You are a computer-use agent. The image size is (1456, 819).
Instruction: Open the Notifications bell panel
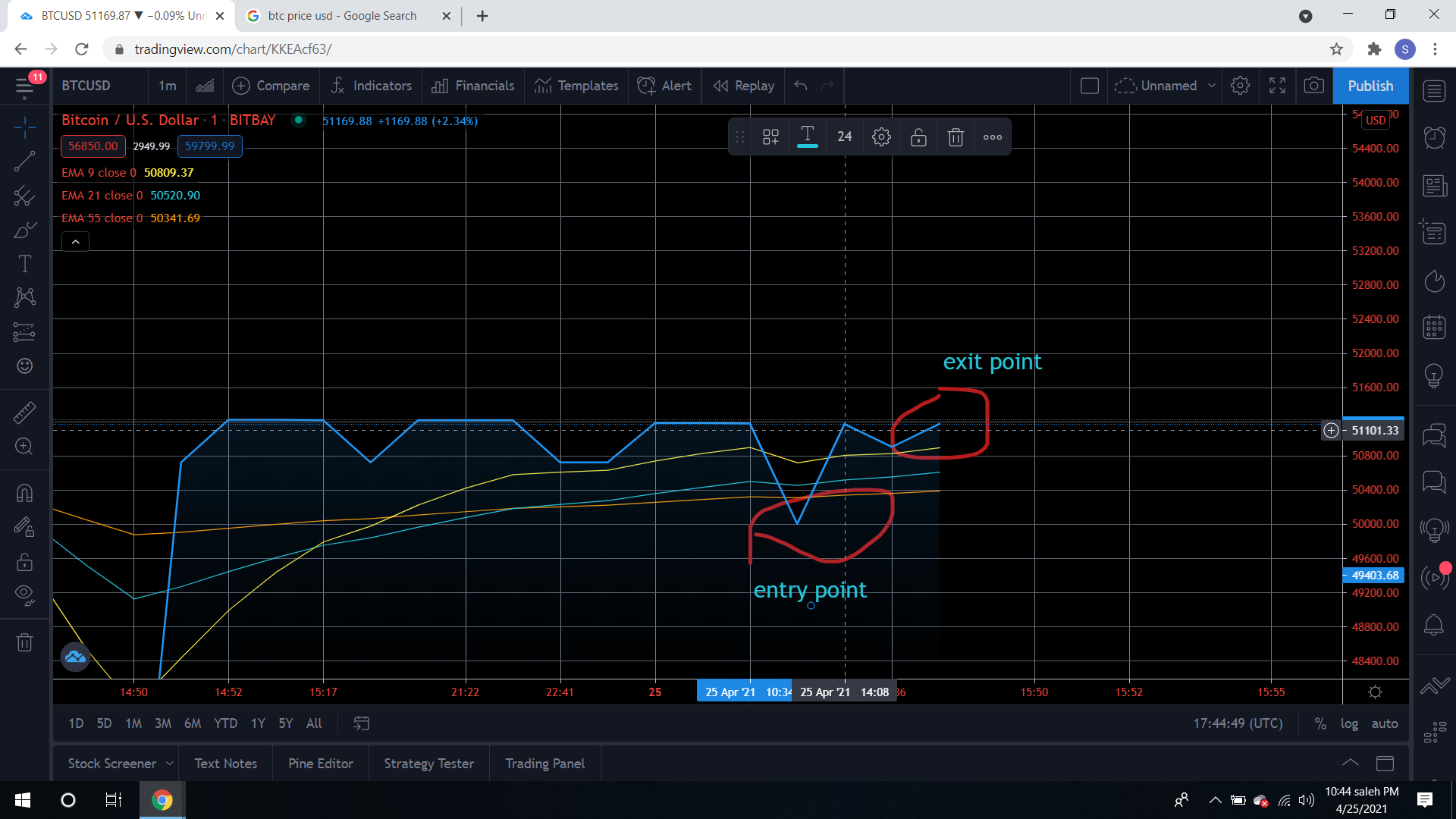click(1433, 625)
